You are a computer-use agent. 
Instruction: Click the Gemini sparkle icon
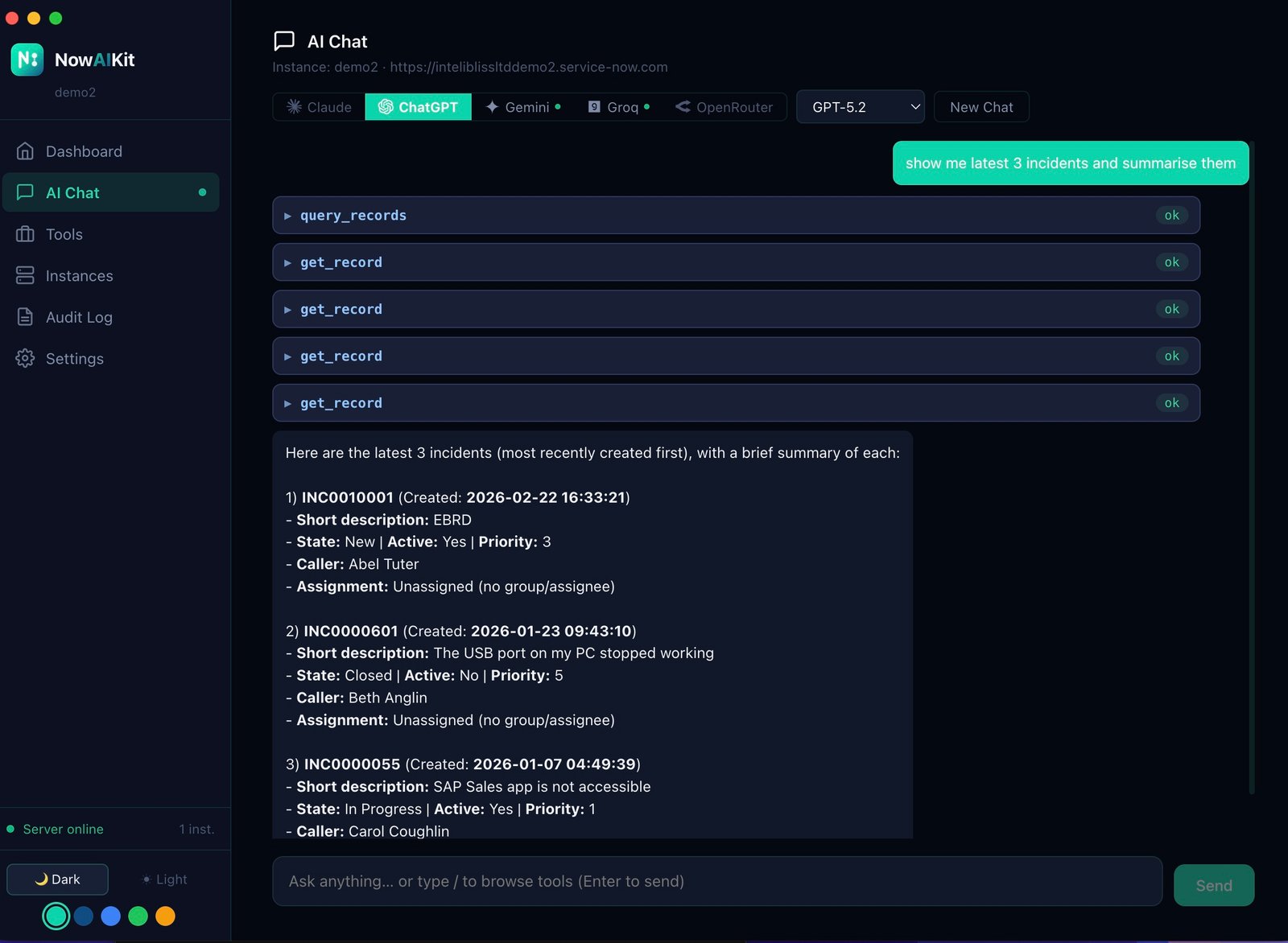pos(492,106)
